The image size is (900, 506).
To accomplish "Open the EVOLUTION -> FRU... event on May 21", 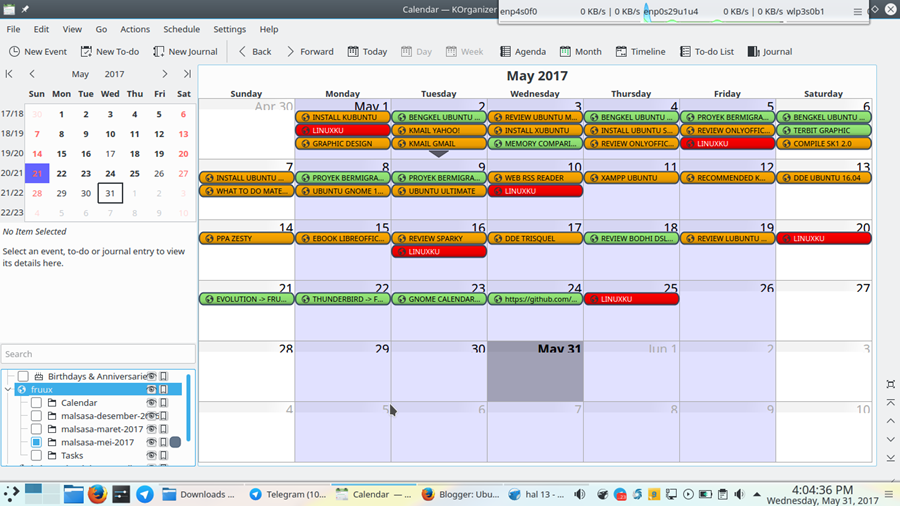I will tap(246, 299).
